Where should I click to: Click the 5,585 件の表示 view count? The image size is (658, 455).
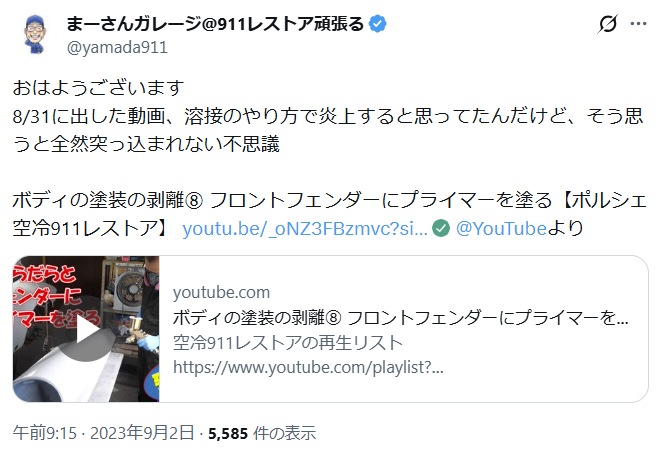[262, 433]
